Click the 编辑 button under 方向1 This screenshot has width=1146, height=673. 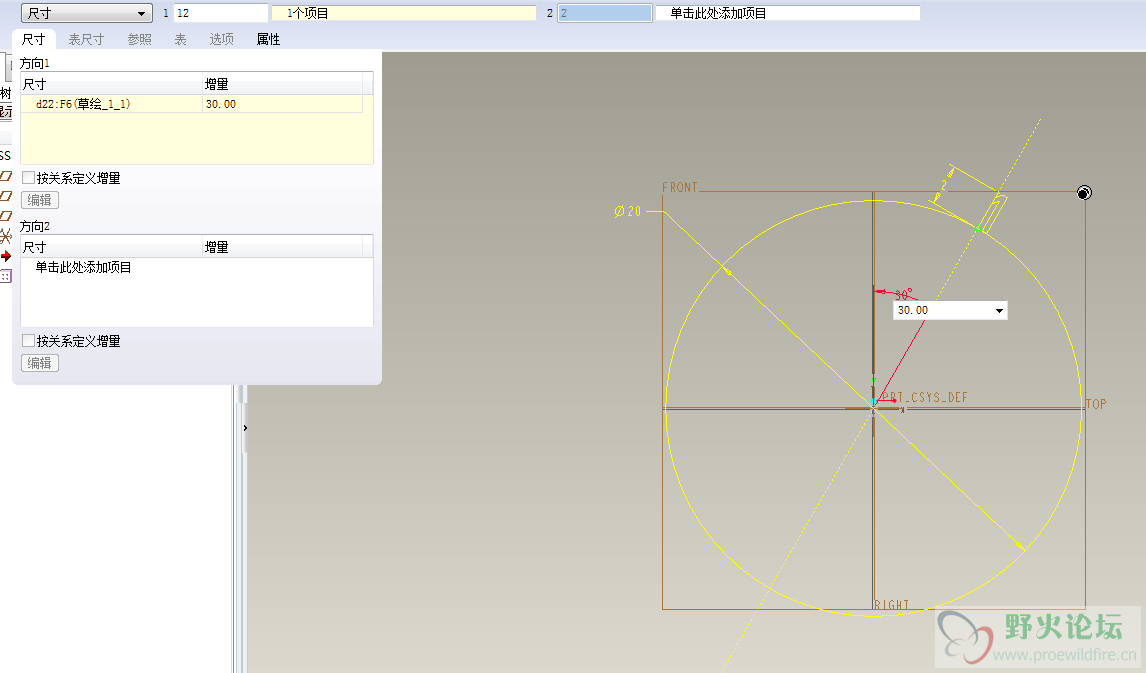coord(39,200)
